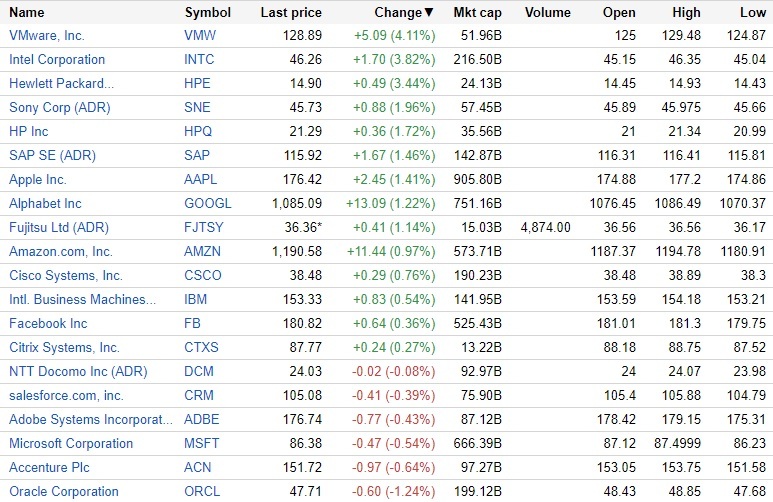The height and width of the screenshot is (502, 773).
Task: Click the Volume column header
Action: pos(547,13)
